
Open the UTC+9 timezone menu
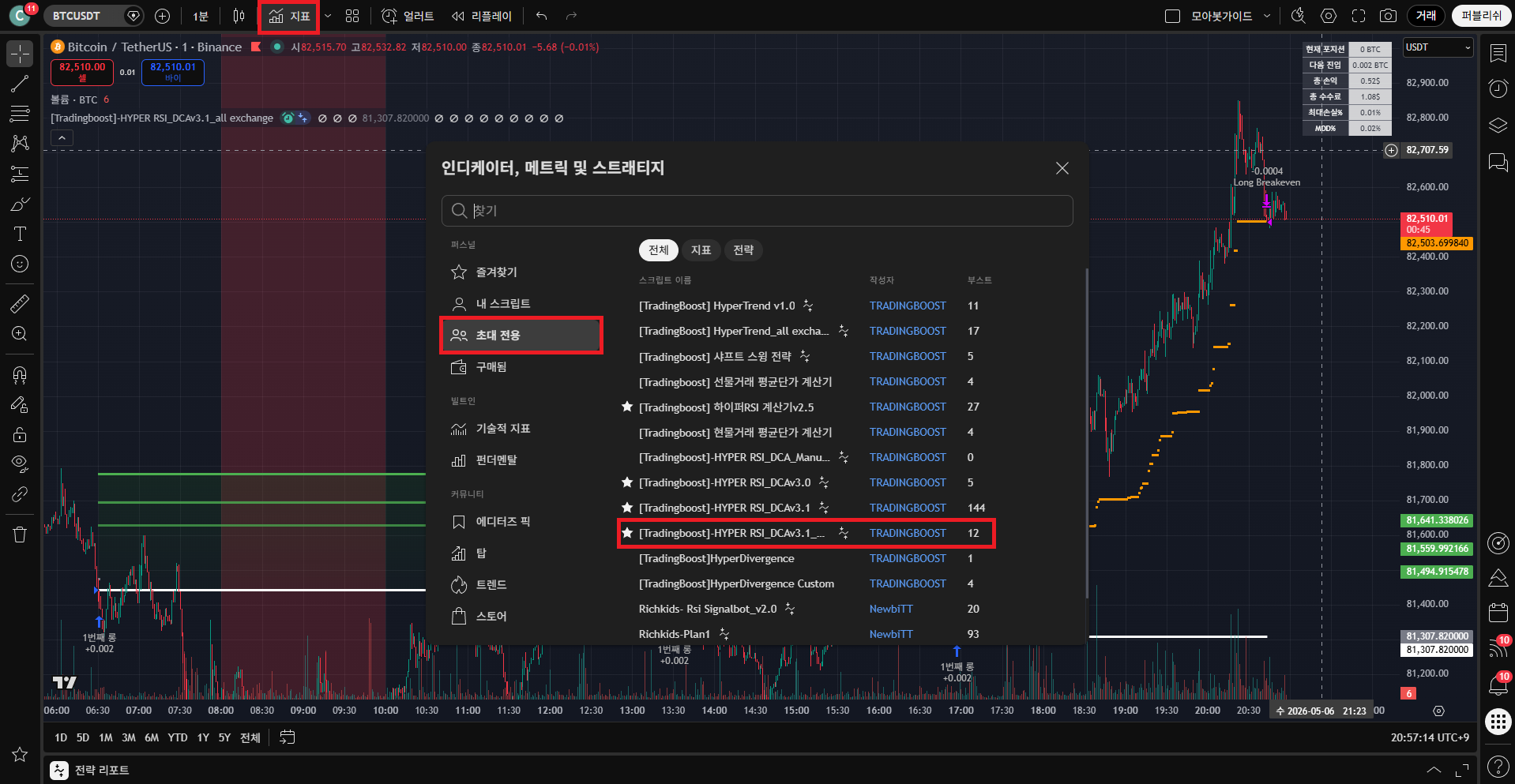tap(1430, 737)
